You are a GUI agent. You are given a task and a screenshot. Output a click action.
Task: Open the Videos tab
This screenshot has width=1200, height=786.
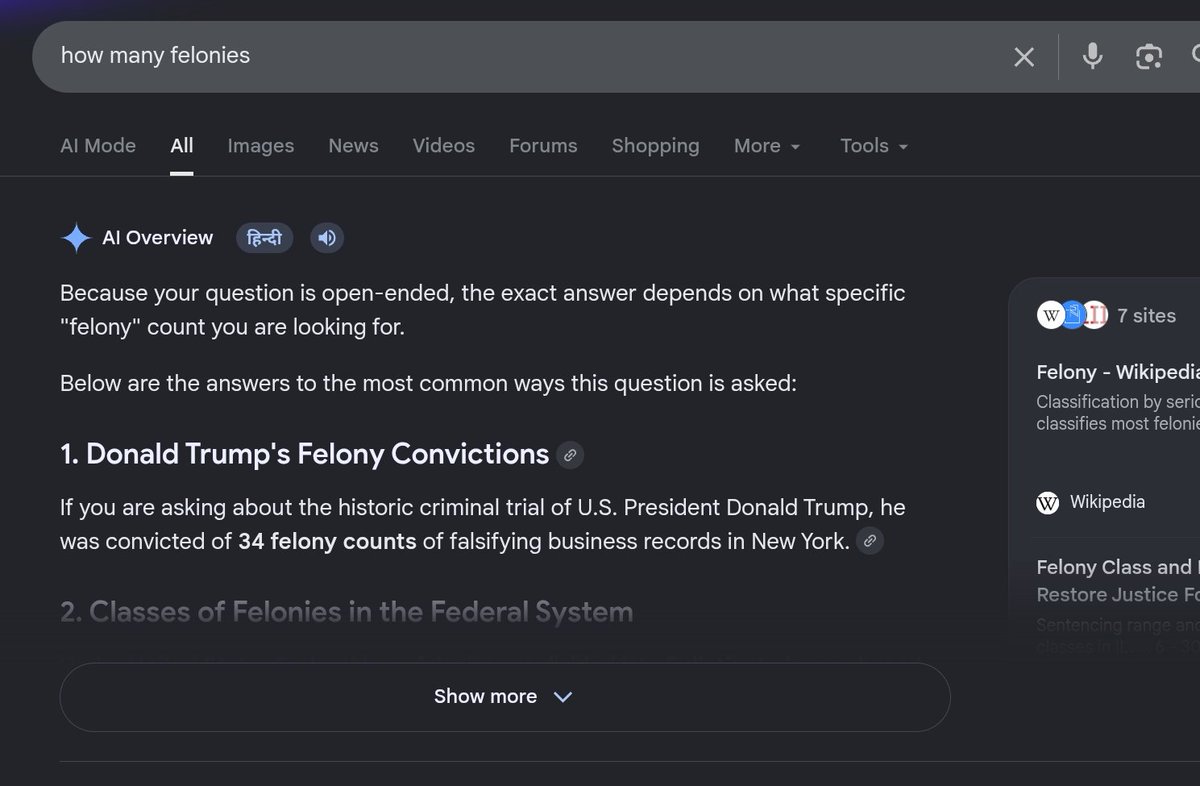point(444,146)
